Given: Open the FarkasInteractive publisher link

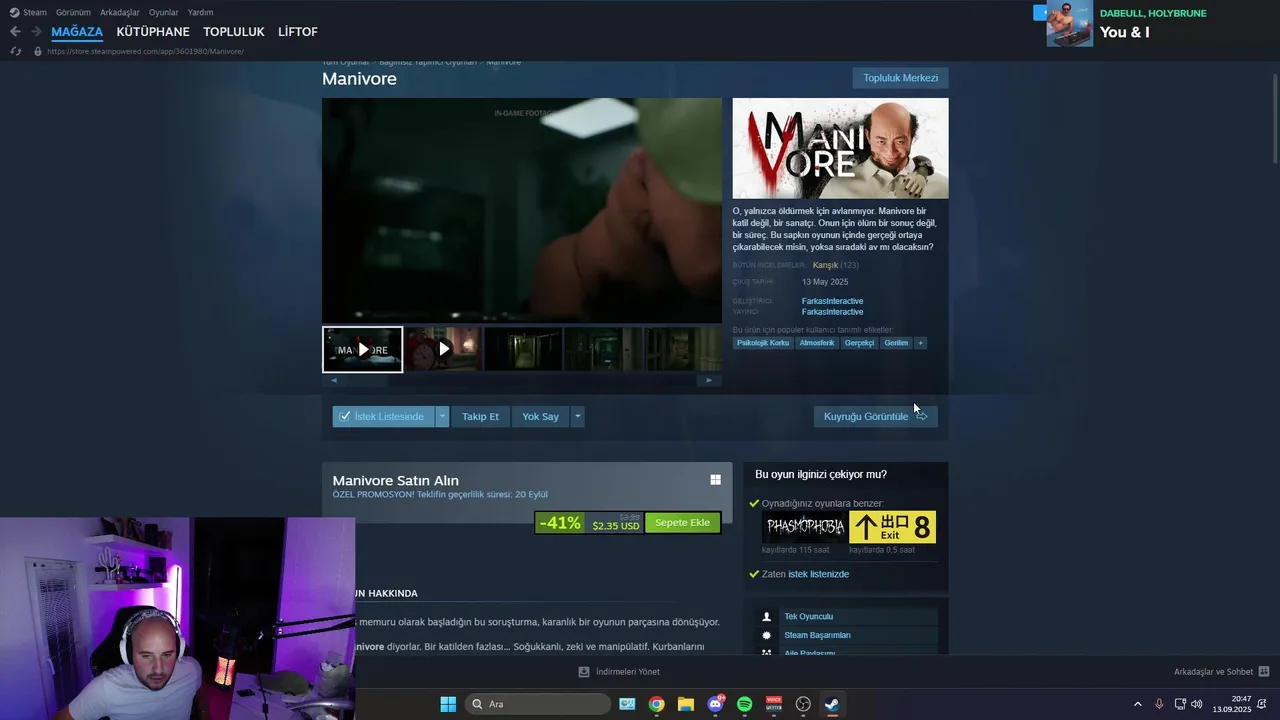Looking at the screenshot, I should click(832, 312).
